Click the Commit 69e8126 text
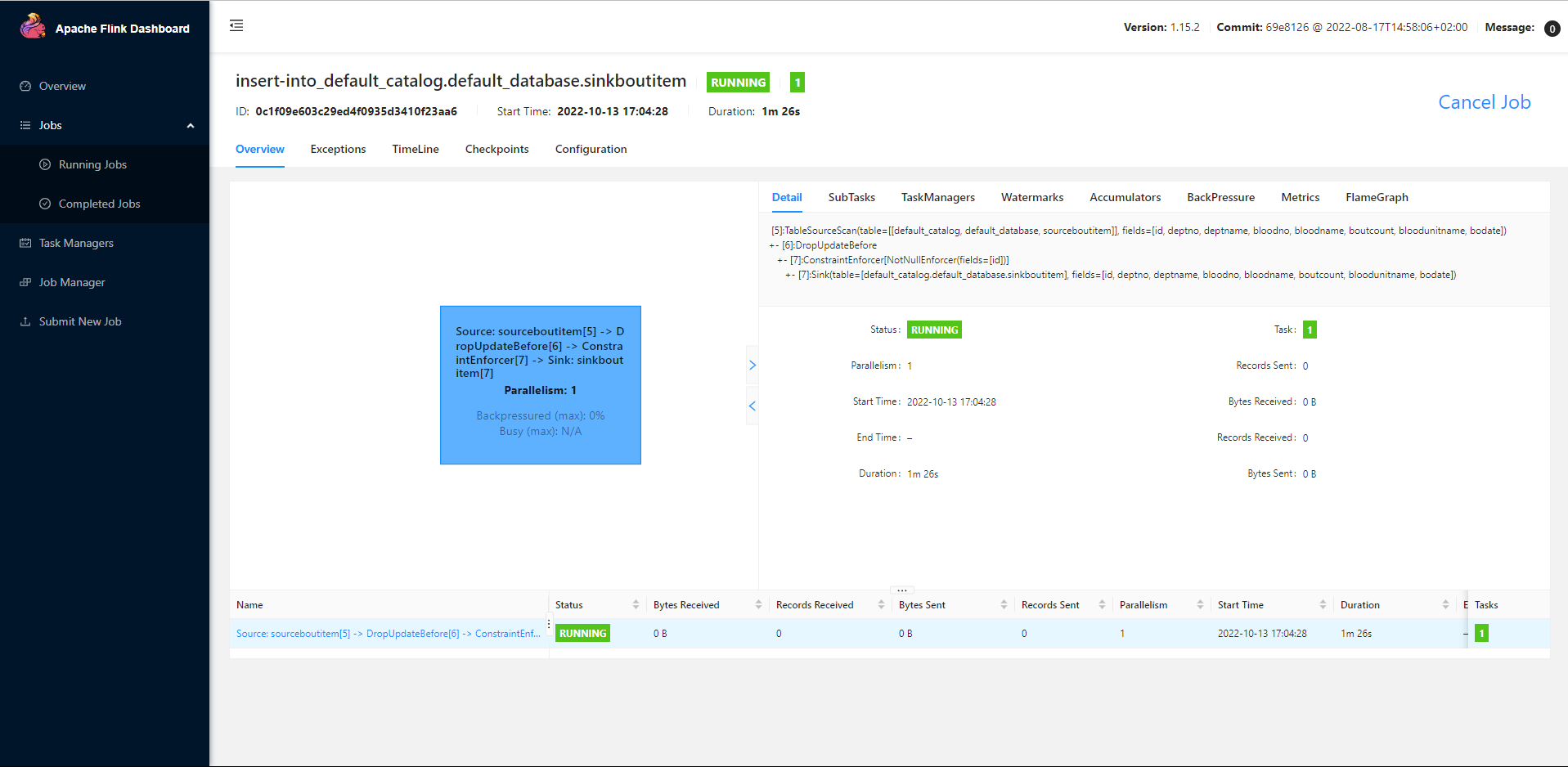Screen dimensions: 1568x767 point(1342,27)
